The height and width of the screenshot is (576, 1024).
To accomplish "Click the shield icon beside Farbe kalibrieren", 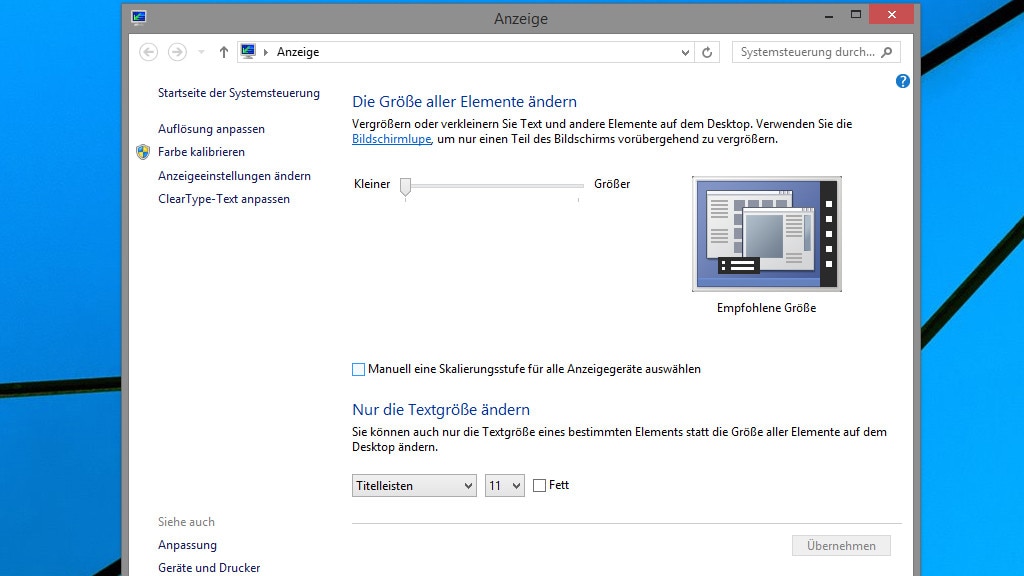I will coord(143,152).
